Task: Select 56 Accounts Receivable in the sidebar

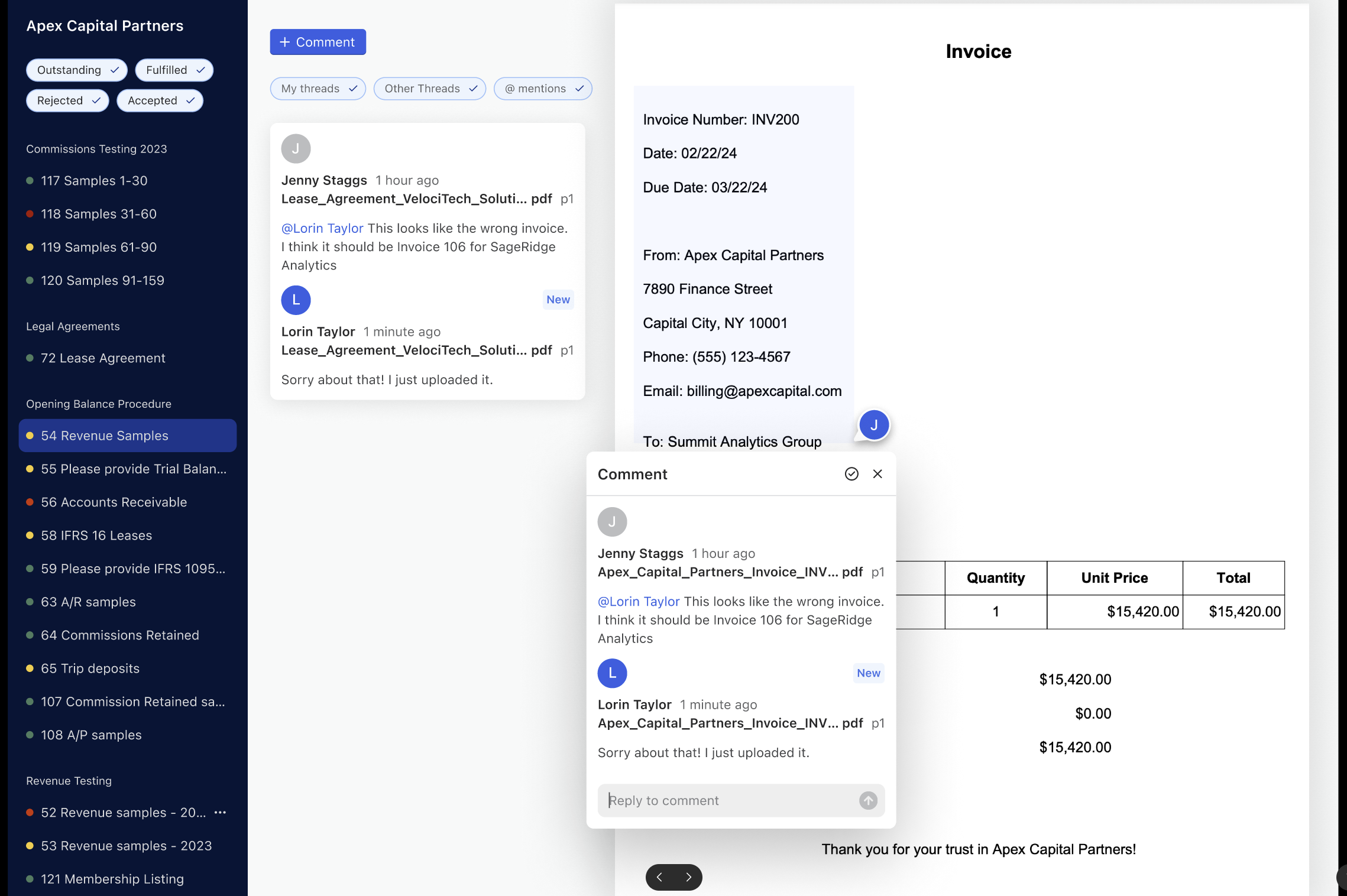Action: pos(114,502)
